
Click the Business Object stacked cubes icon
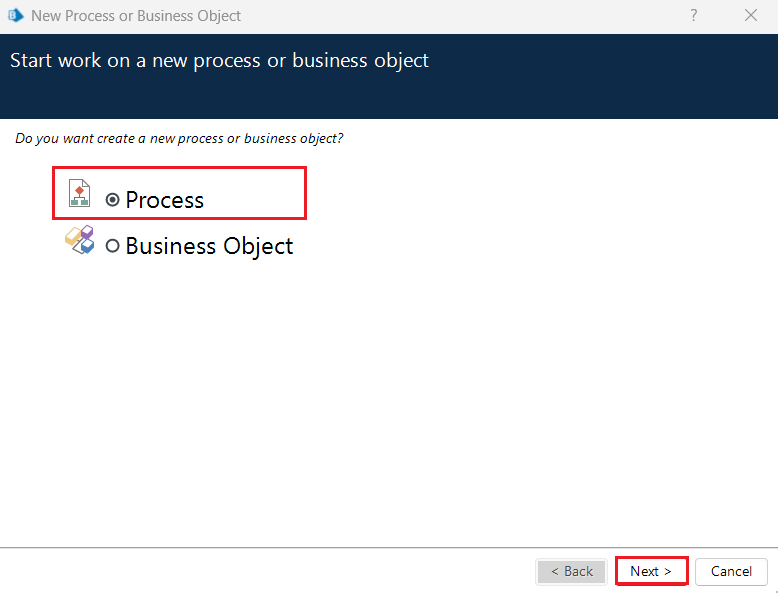(x=80, y=240)
